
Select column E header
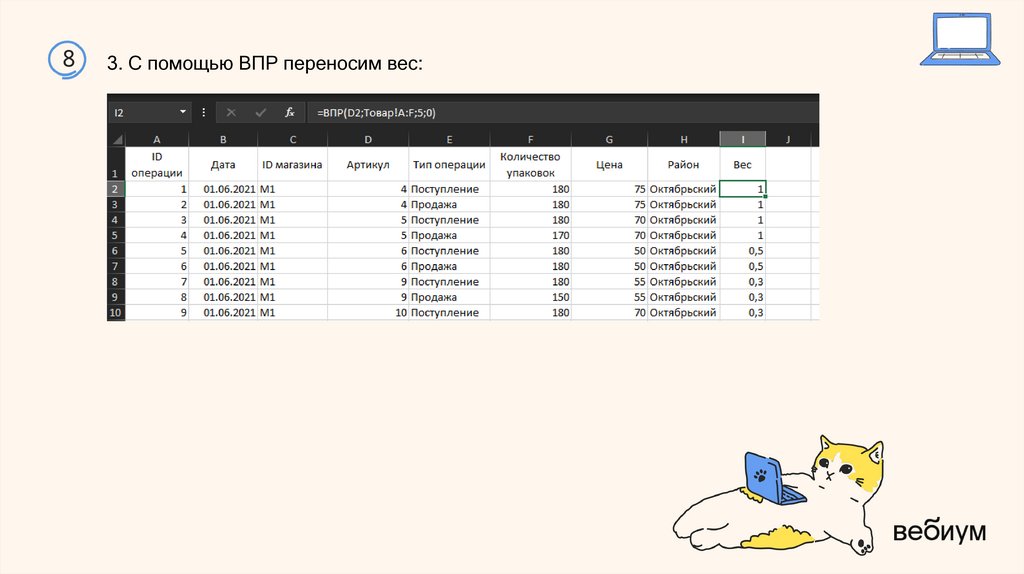[449, 139]
